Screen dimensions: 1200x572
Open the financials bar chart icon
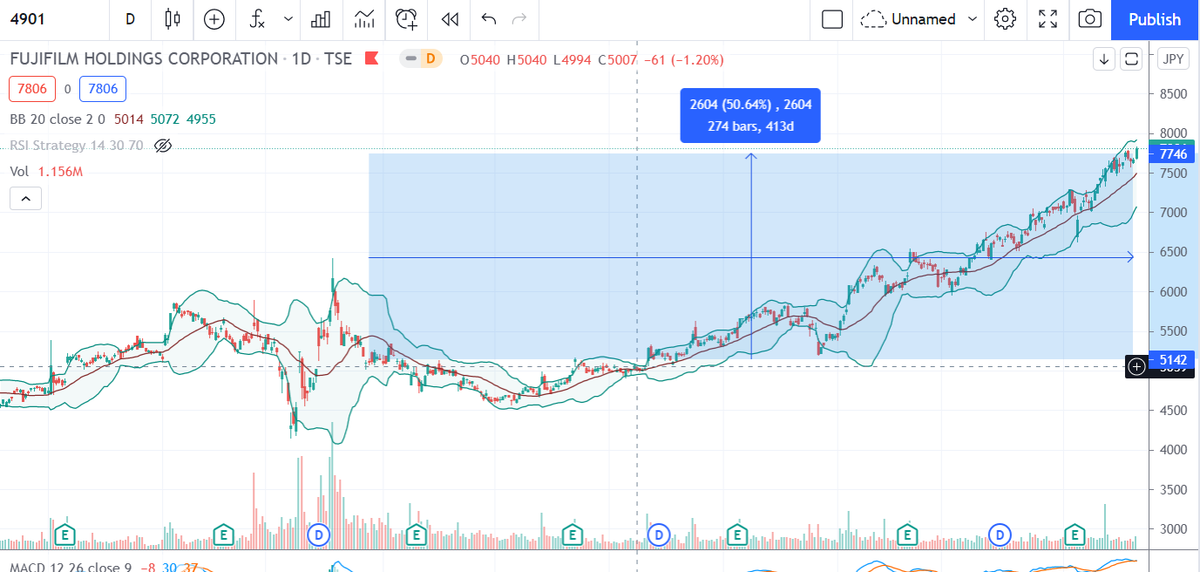click(321, 19)
